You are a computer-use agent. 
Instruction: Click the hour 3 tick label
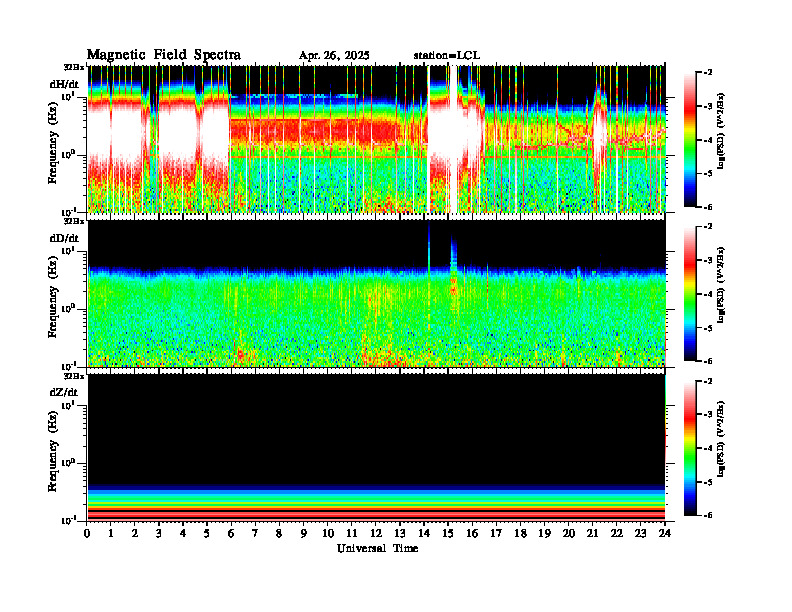pos(159,534)
